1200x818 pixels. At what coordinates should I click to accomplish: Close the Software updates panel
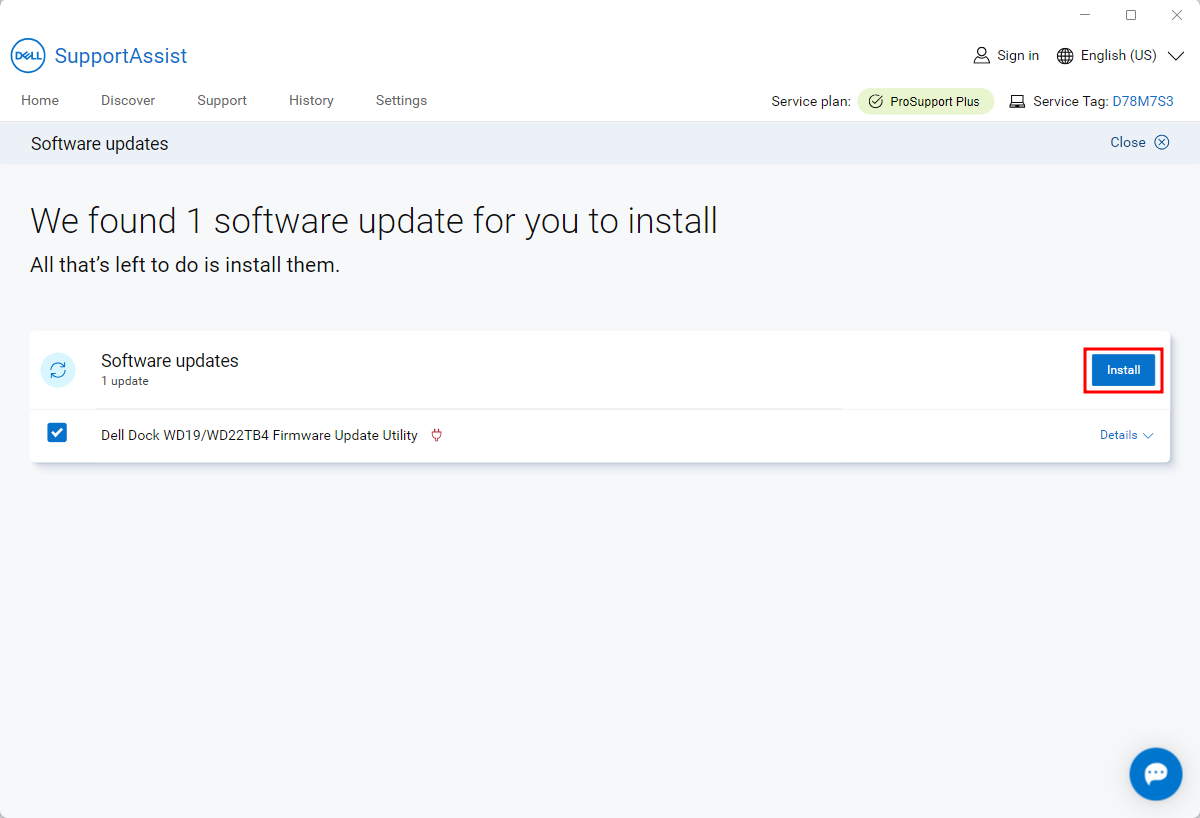[x=1139, y=142]
